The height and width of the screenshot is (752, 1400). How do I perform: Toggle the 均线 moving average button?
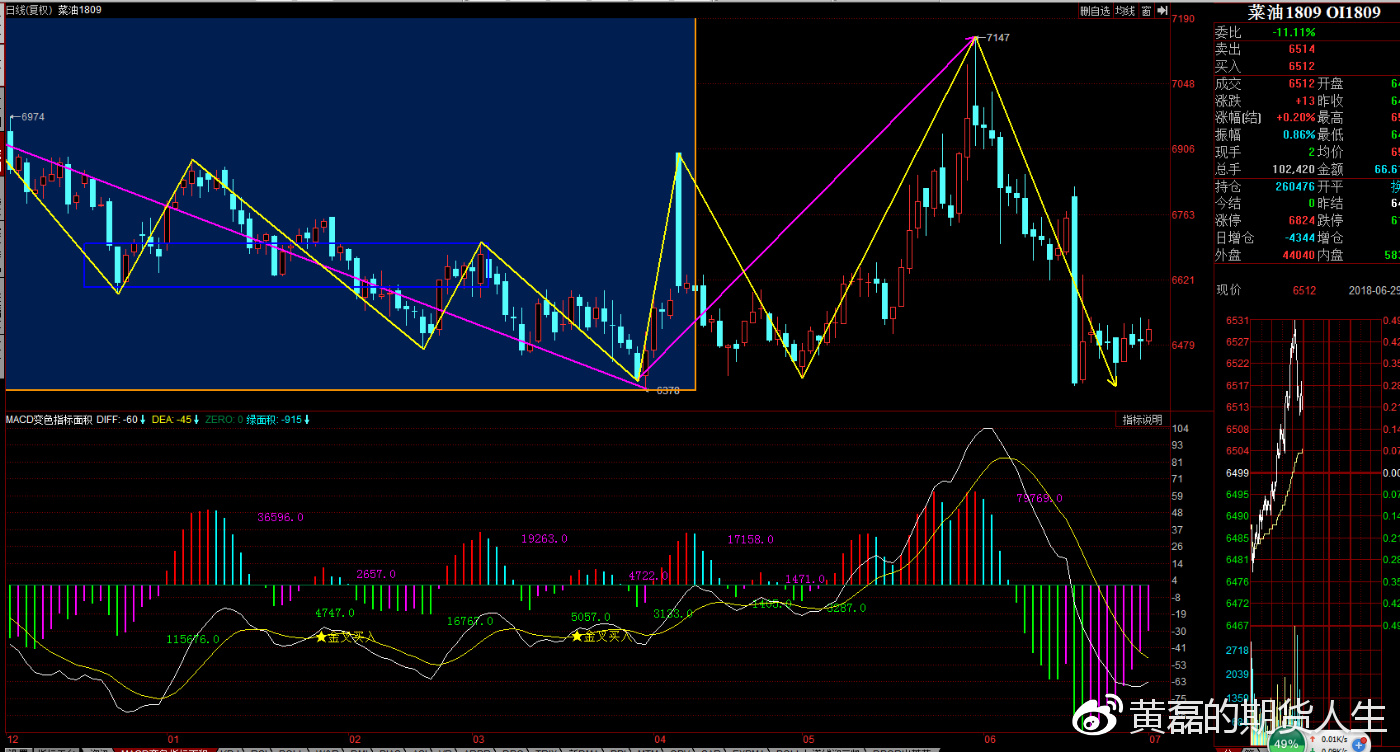tap(1126, 10)
